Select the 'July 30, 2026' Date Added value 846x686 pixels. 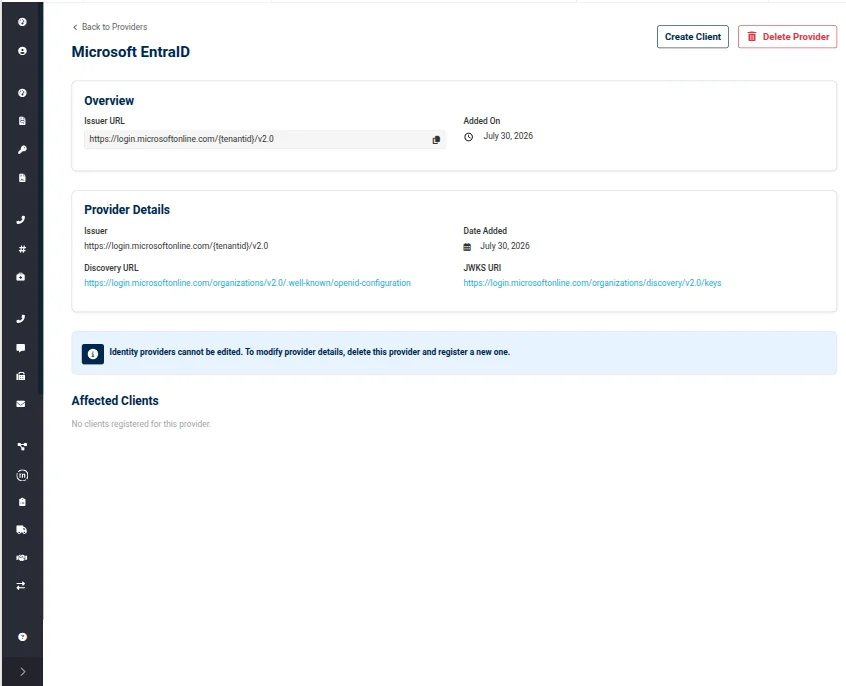(x=504, y=246)
